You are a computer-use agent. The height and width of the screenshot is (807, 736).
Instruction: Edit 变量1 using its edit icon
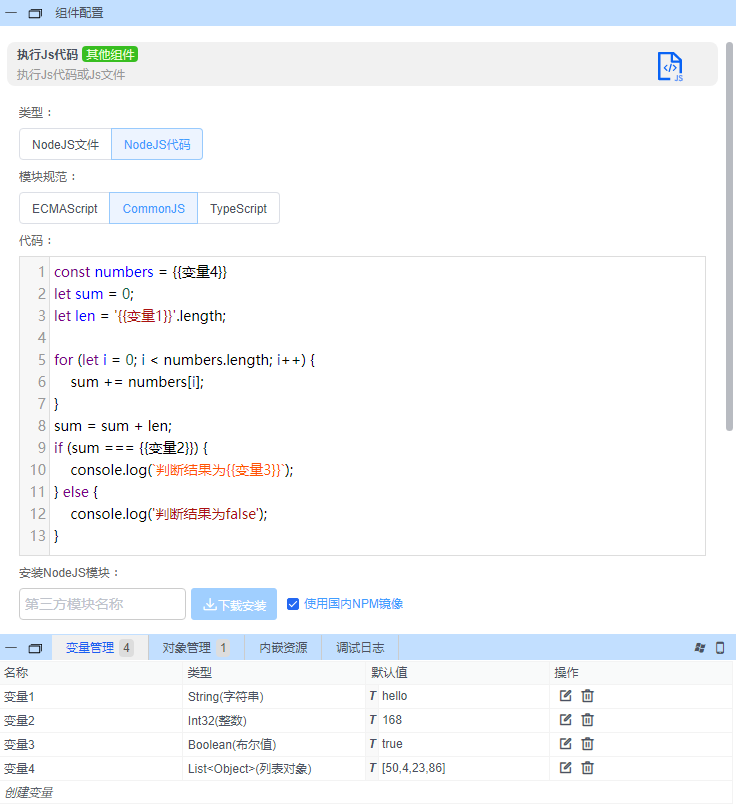tap(565, 696)
